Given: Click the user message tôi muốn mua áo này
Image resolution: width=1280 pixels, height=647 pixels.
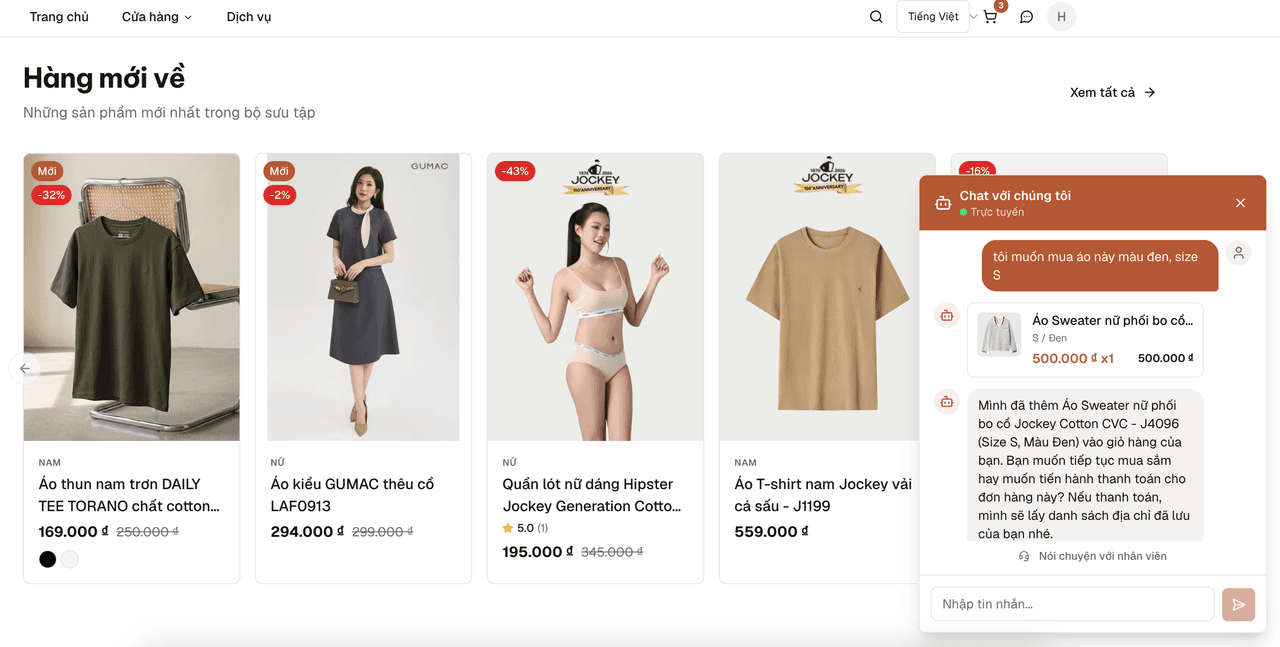Looking at the screenshot, I should point(1100,266).
